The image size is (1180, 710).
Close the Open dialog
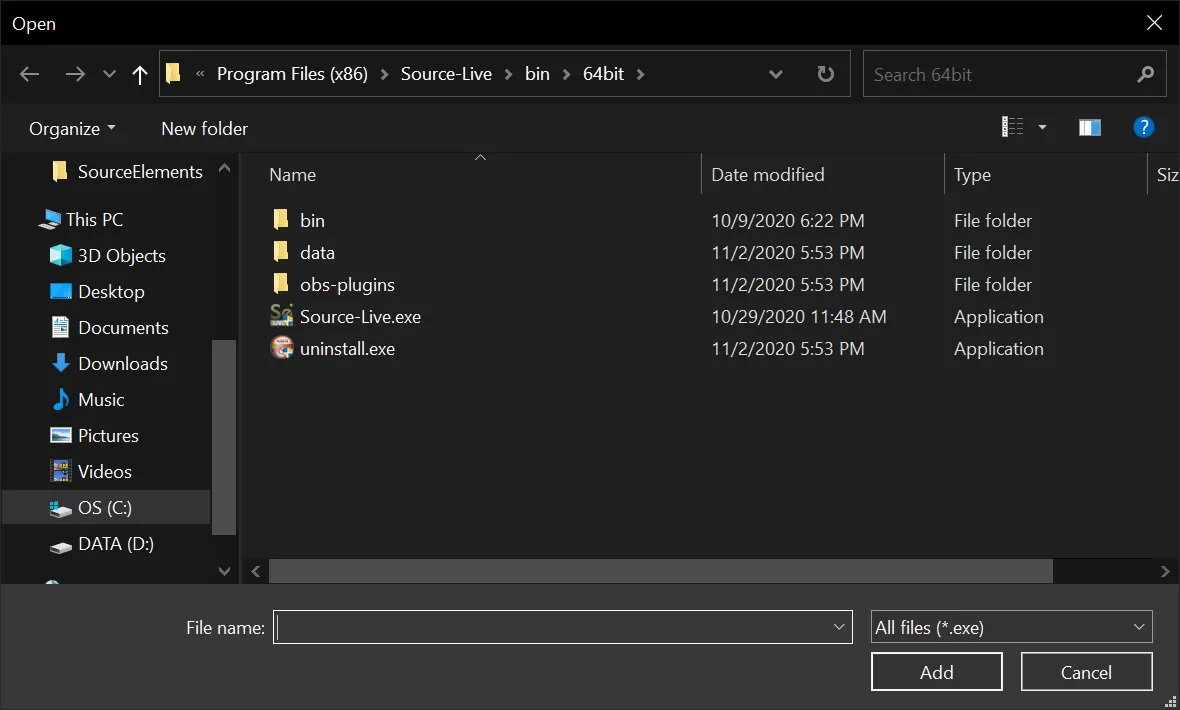coord(1154,23)
